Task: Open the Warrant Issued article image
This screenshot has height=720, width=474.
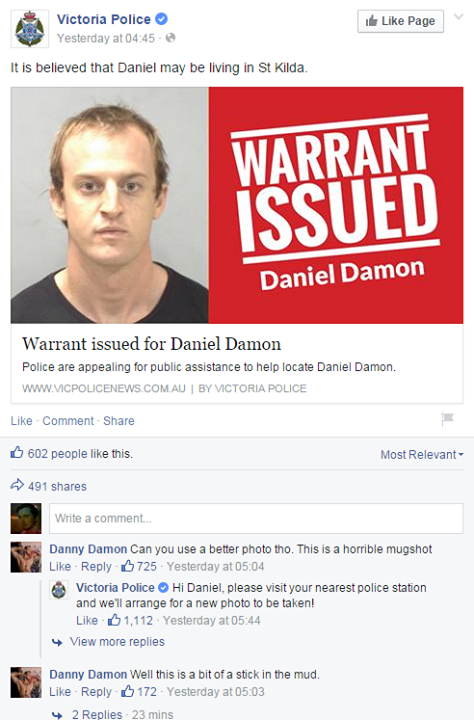Action: click(237, 205)
